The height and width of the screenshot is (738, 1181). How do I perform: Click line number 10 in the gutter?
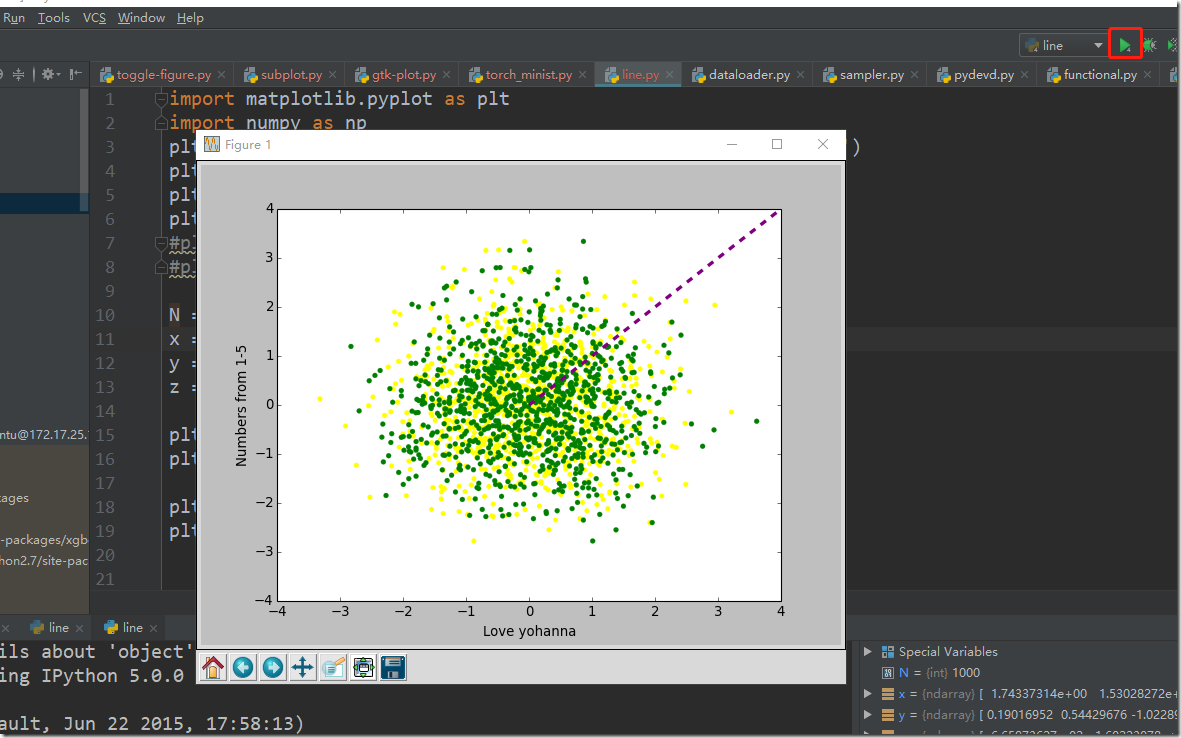click(x=105, y=315)
